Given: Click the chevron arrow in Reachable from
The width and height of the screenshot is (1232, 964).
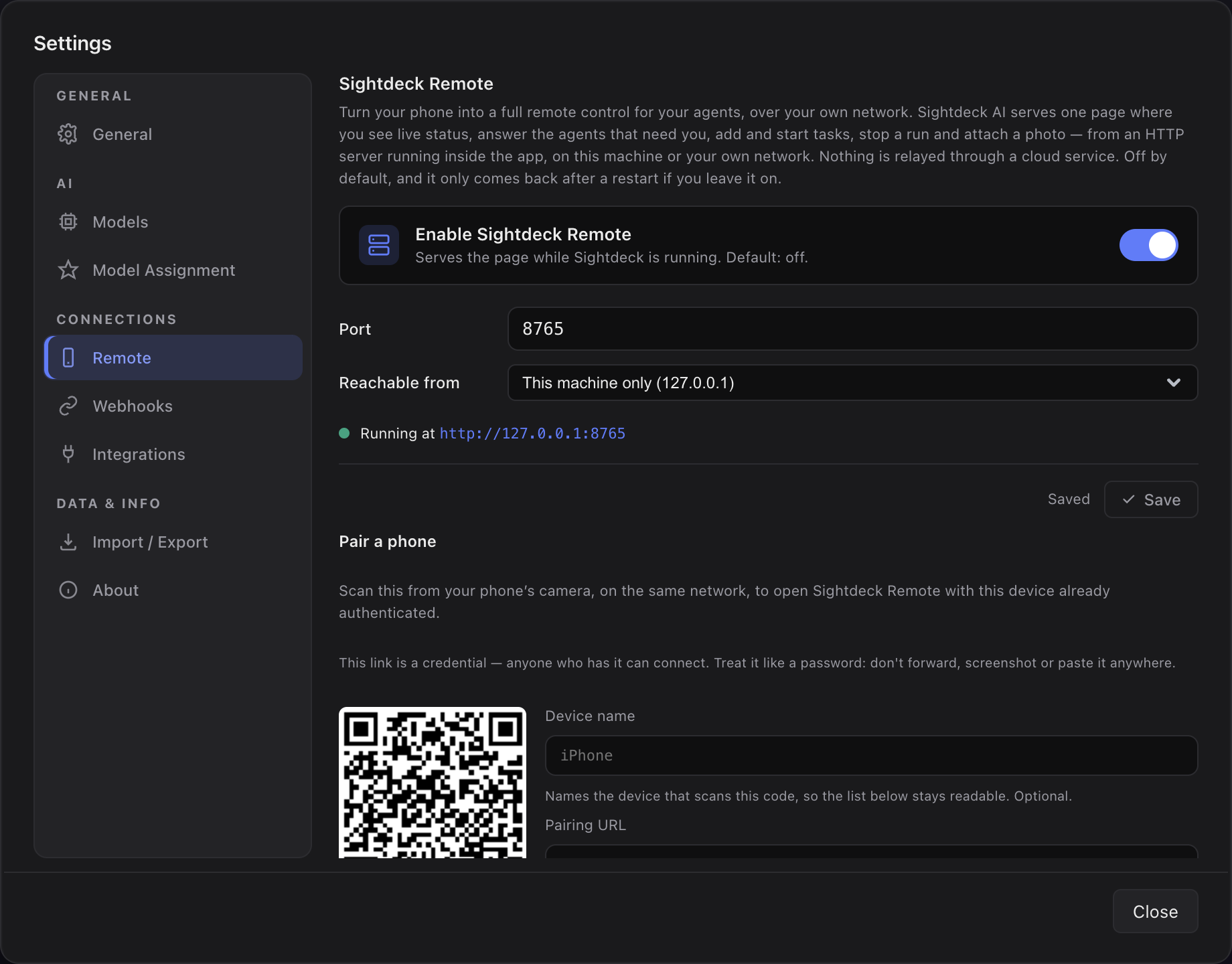Looking at the screenshot, I should point(1173,383).
